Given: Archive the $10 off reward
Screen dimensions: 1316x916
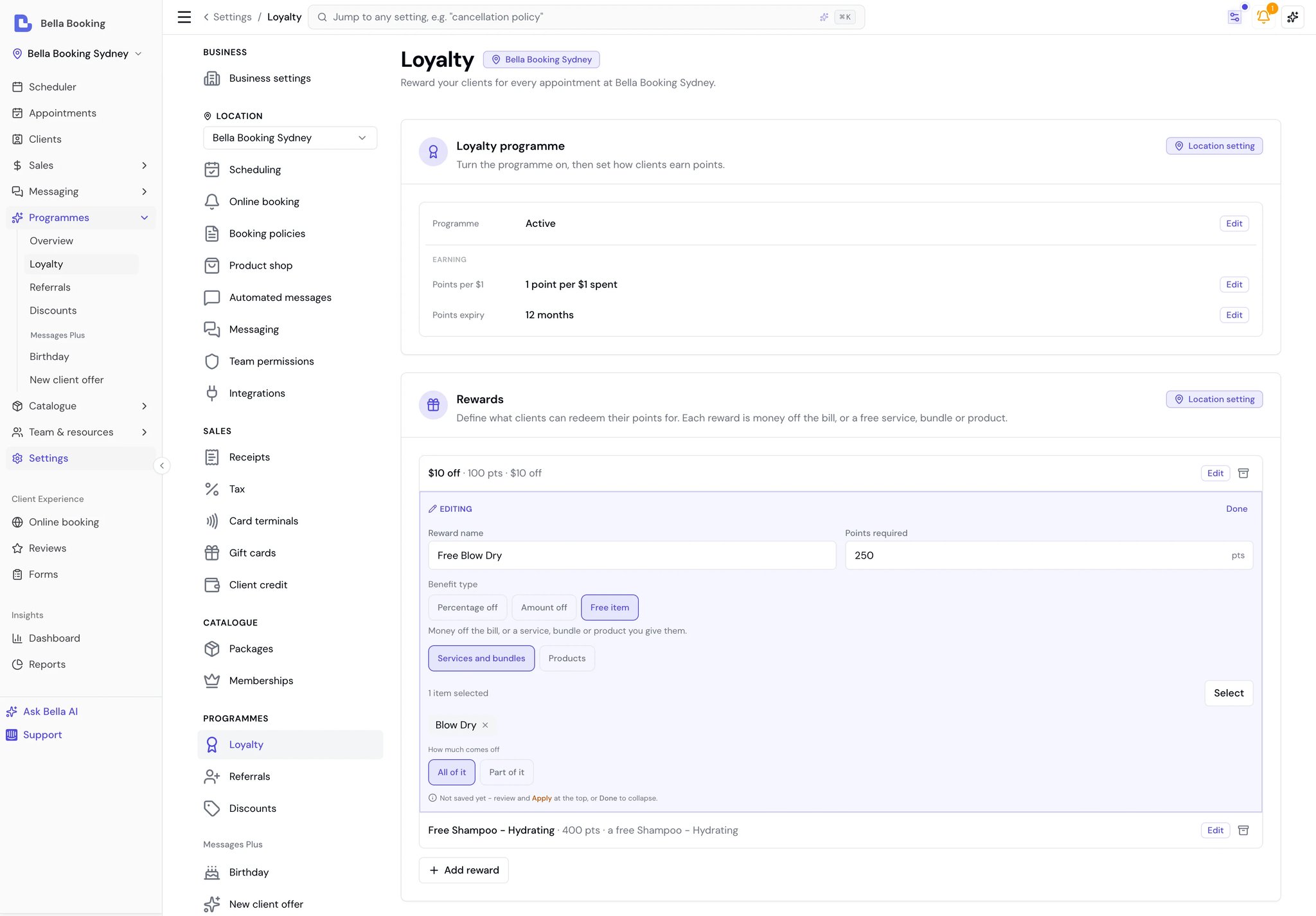Looking at the screenshot, I should 1243,473.
